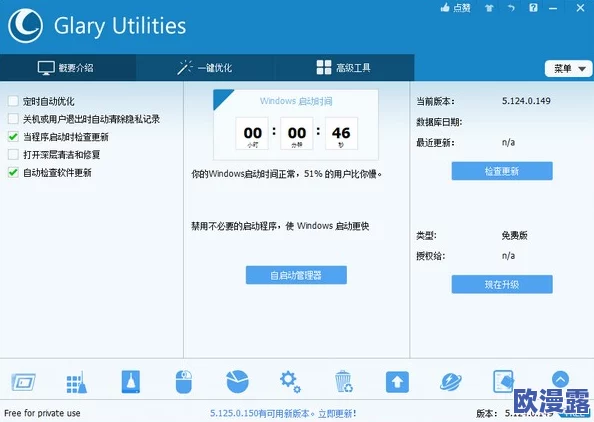This screenshot has width=594, height=422.
Task: Click the 数据库日期 label
Action: click(439, 122)
